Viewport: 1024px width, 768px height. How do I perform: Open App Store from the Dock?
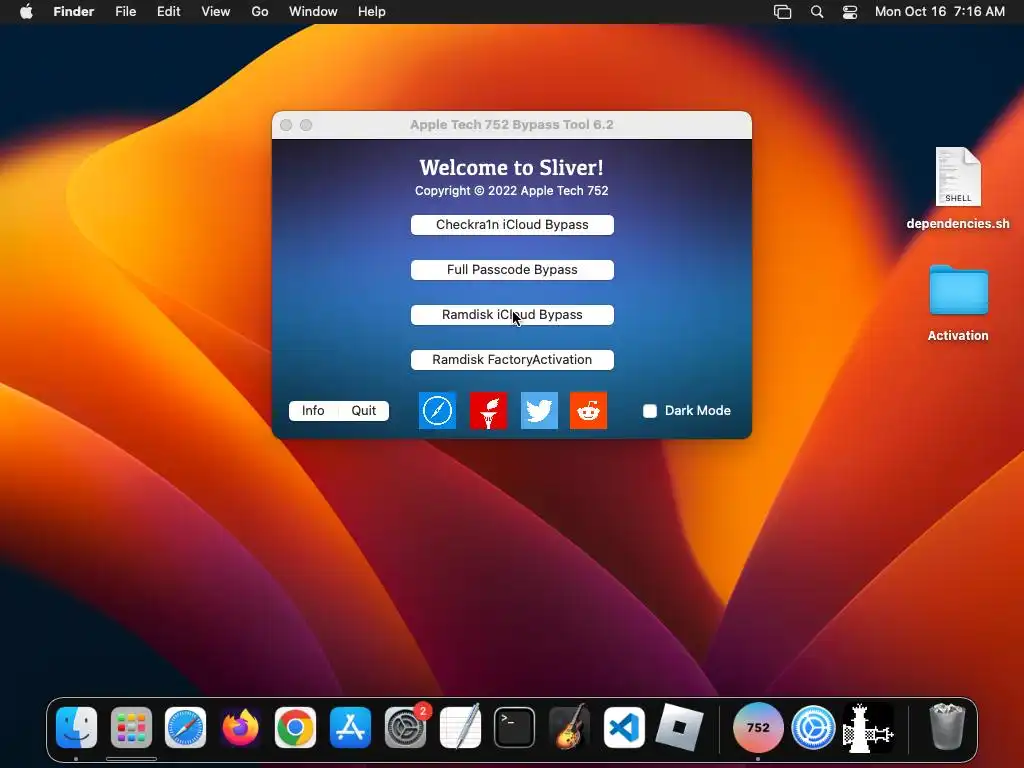pos(350,728)
